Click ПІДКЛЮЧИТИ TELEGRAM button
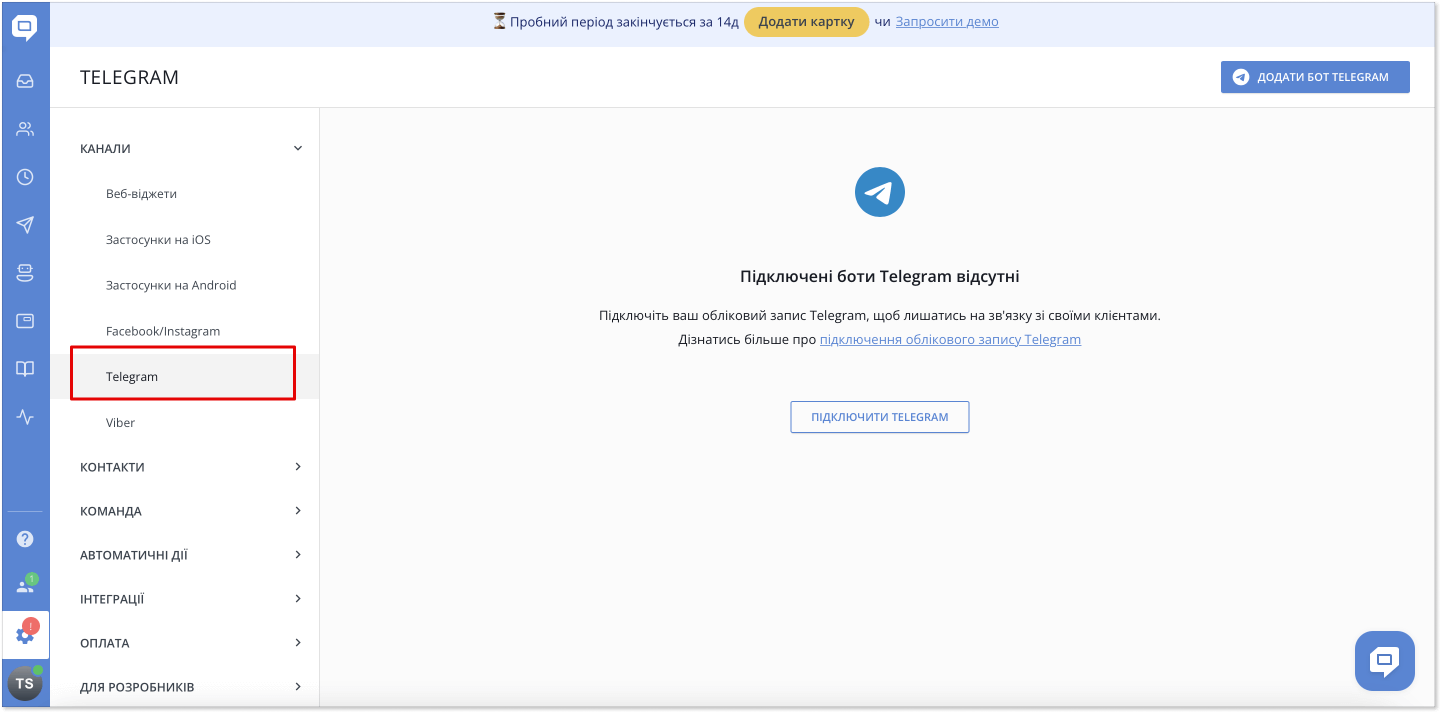The image size is (1441, 713). pos(880,417)
